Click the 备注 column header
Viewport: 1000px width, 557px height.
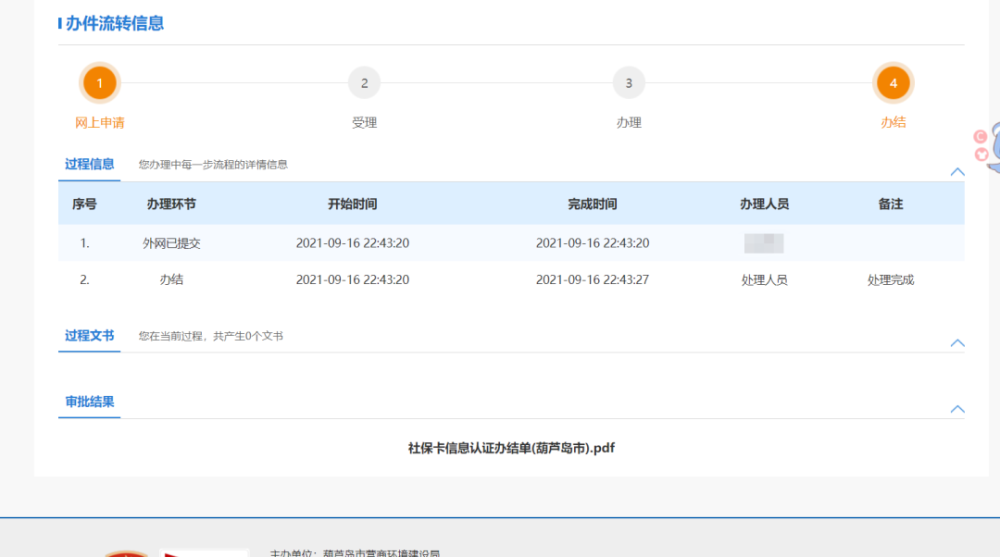tap(890, 204)
